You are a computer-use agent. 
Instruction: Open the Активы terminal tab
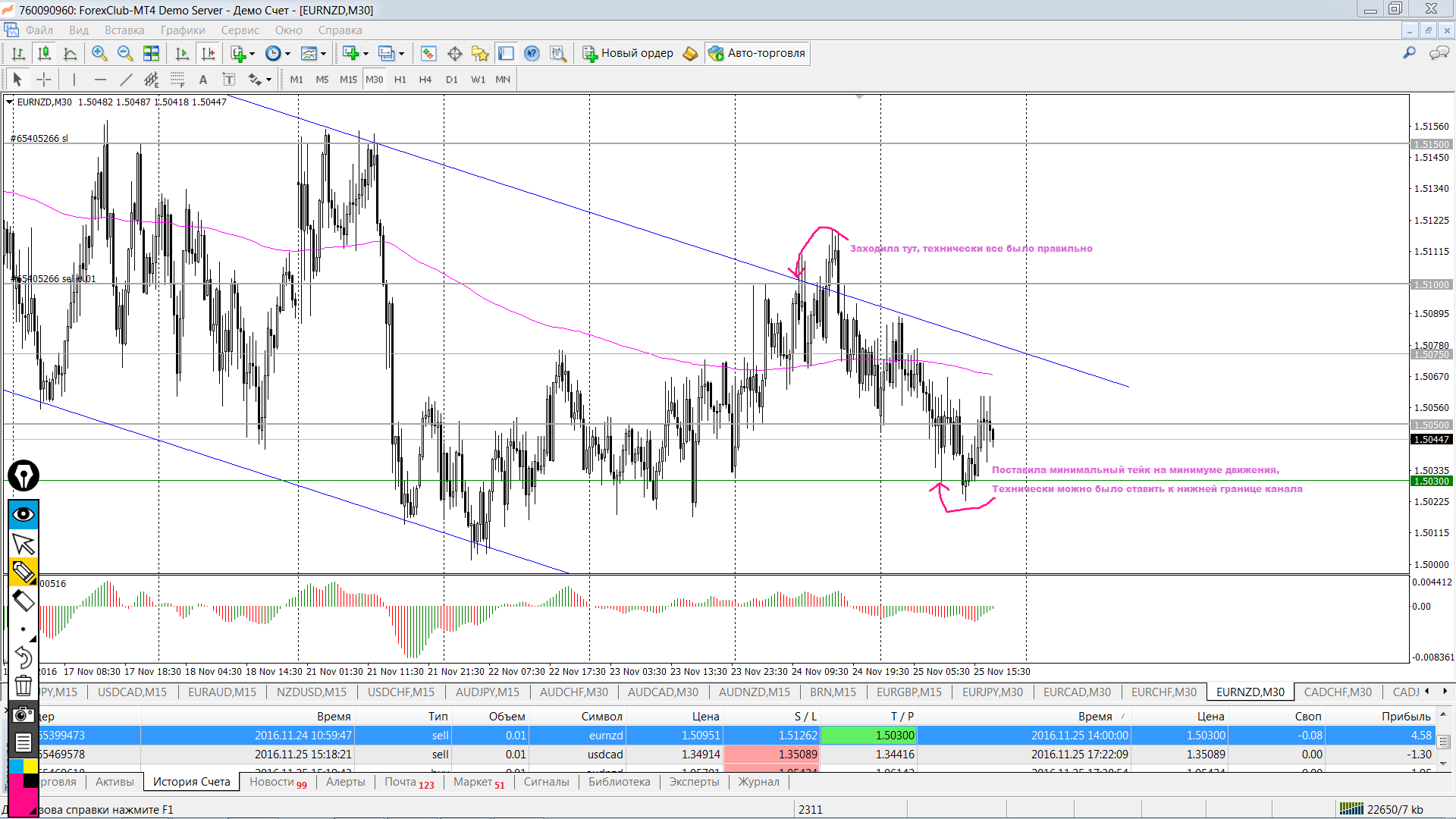pyautogui.click(x=115, y=782)
